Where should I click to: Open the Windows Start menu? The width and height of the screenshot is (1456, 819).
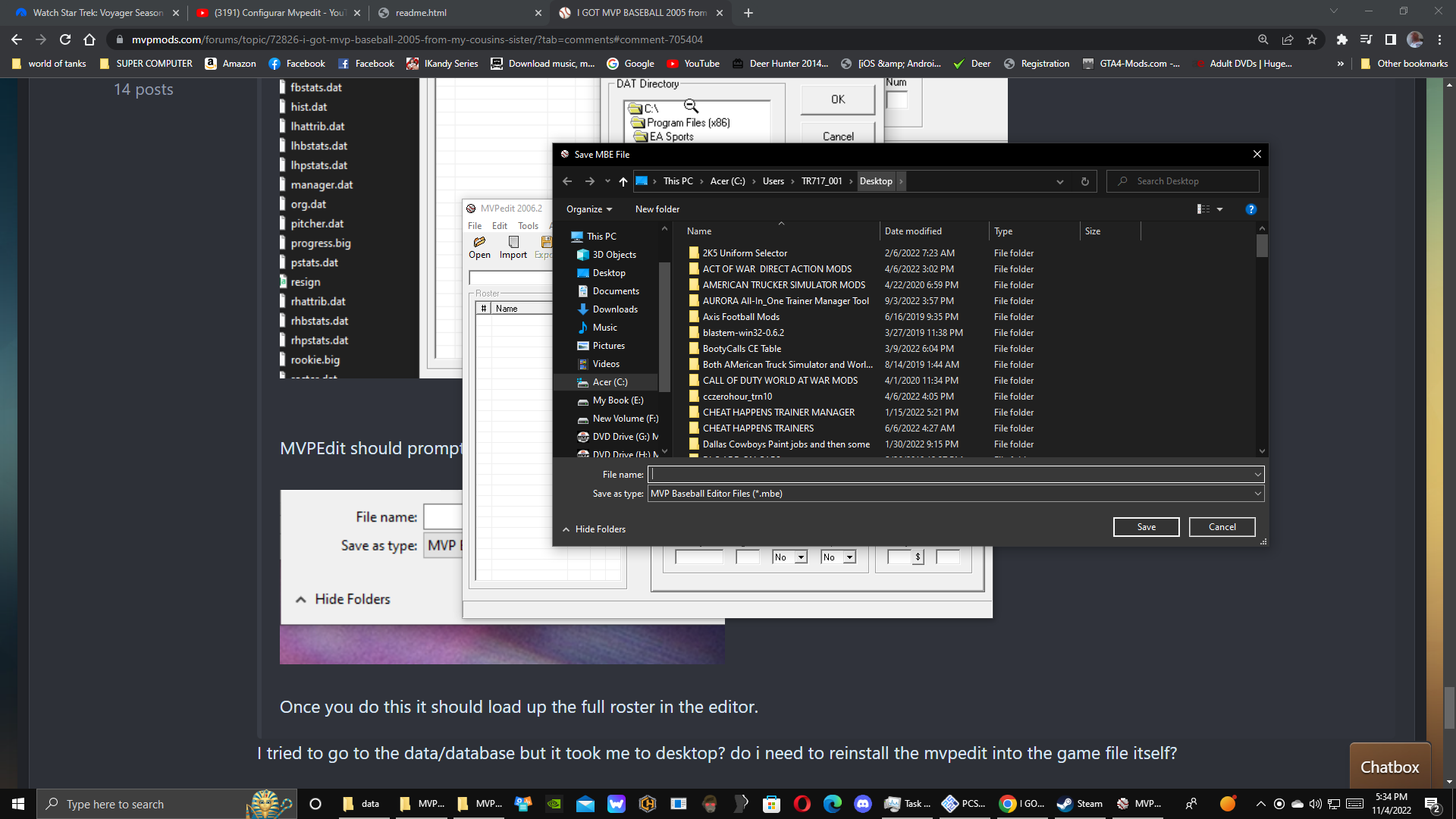click(x=18, y=804)
